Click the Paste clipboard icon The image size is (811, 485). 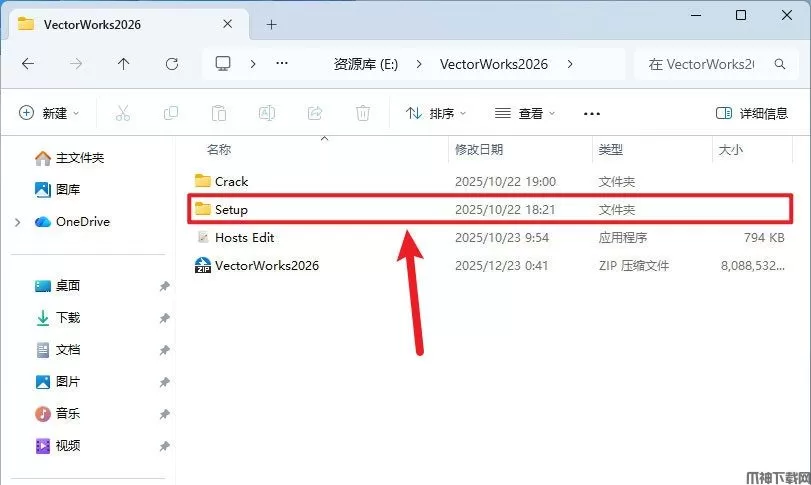tap(219, 113)
